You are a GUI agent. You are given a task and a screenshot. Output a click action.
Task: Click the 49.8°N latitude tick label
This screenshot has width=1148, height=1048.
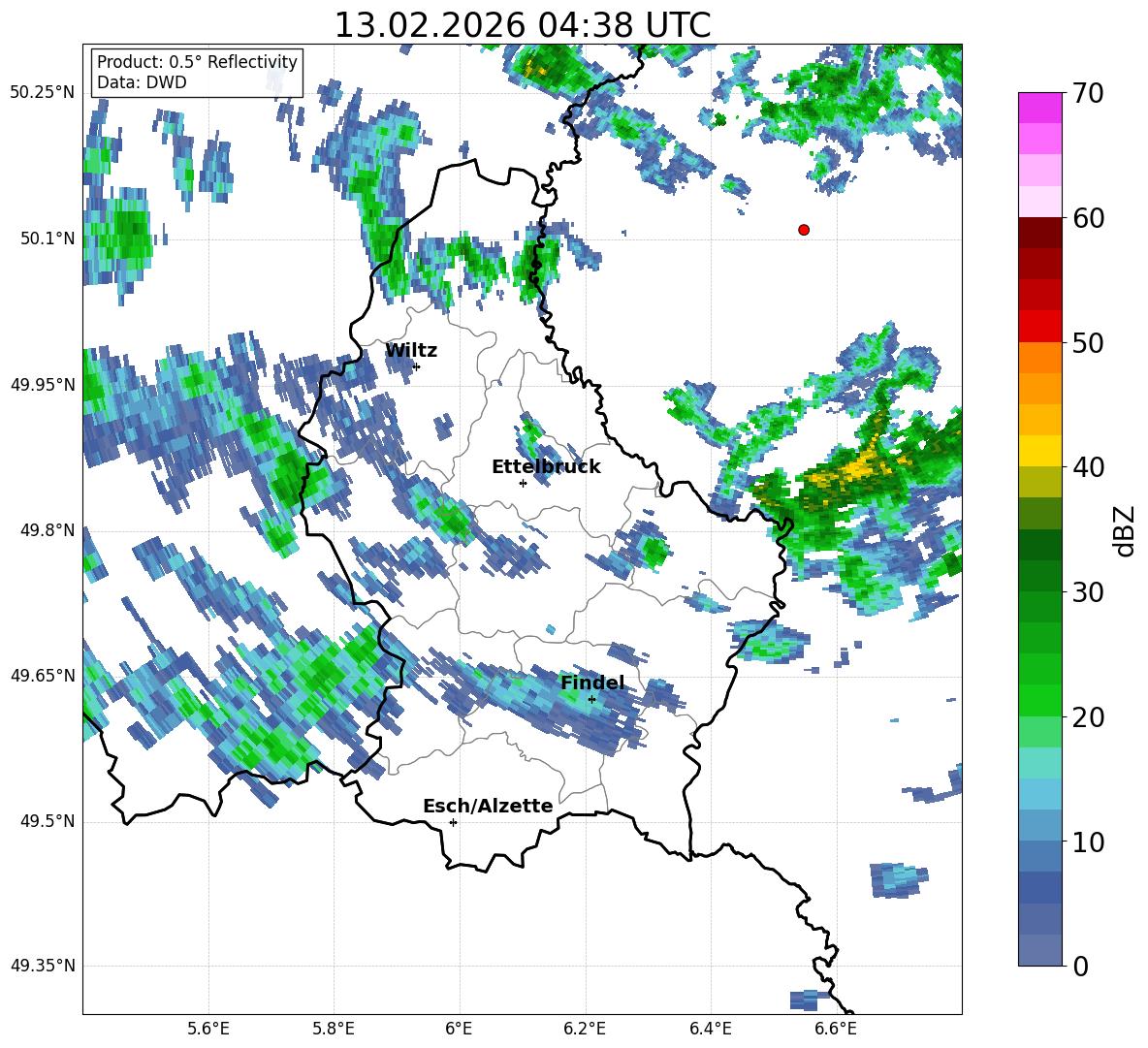point(48,530)
